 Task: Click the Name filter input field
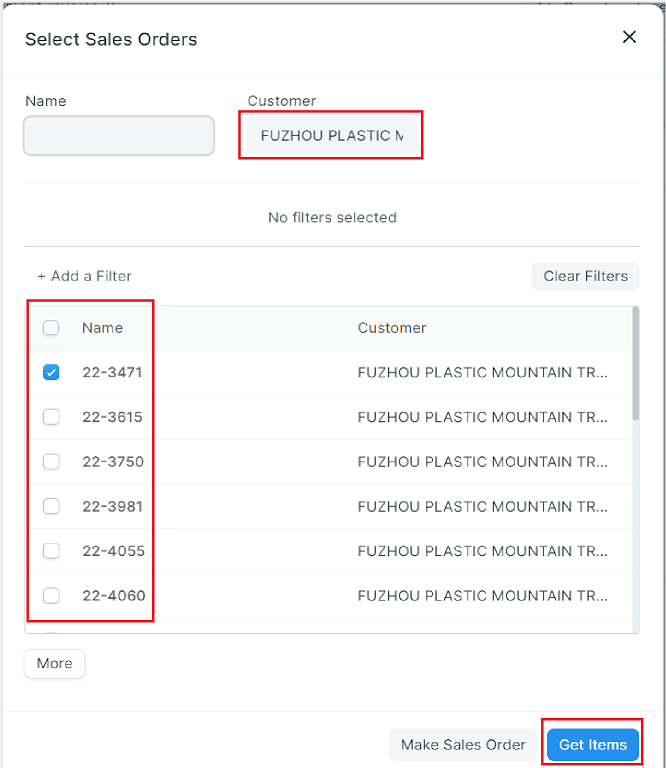point(119,136)
